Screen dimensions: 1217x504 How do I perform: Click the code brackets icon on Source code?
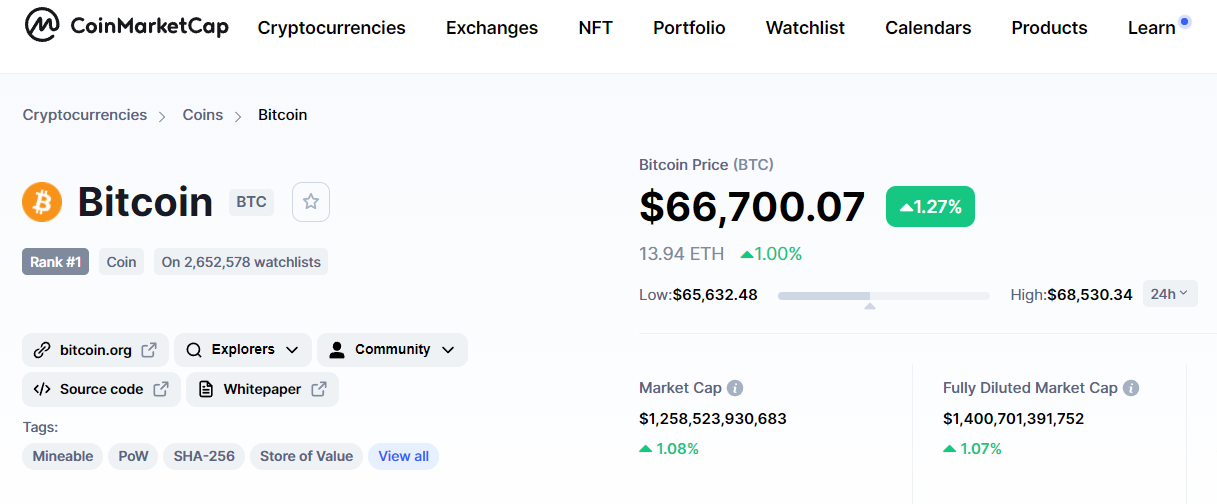click(42, 390)
